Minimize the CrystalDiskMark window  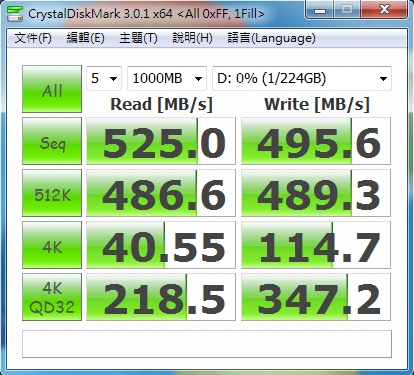pyautogui.click(x=320, y=10)
